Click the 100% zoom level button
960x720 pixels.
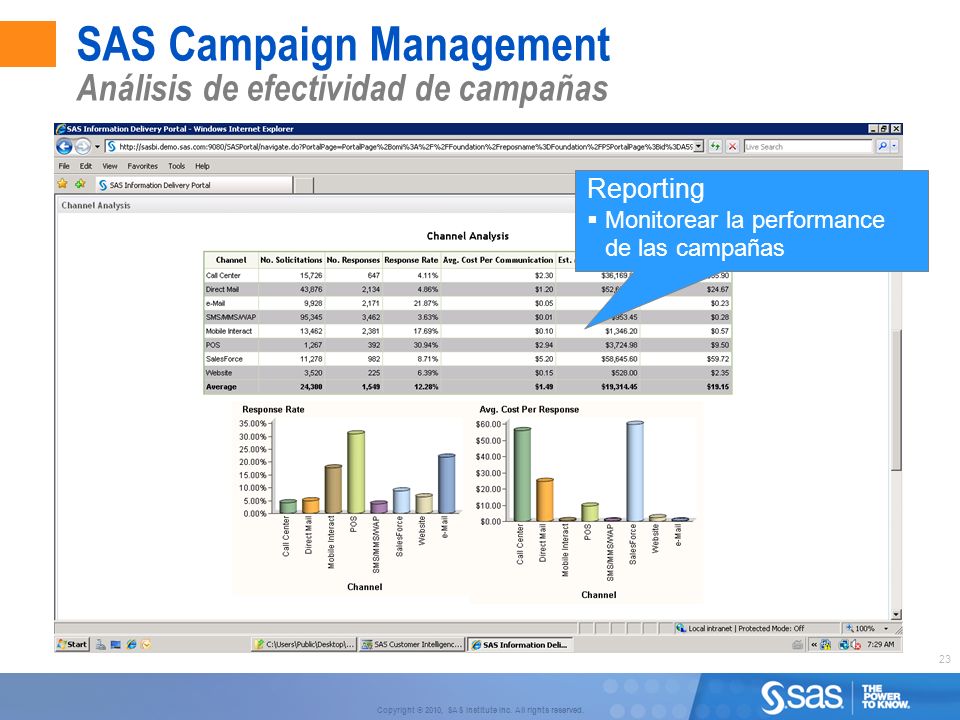861,628
